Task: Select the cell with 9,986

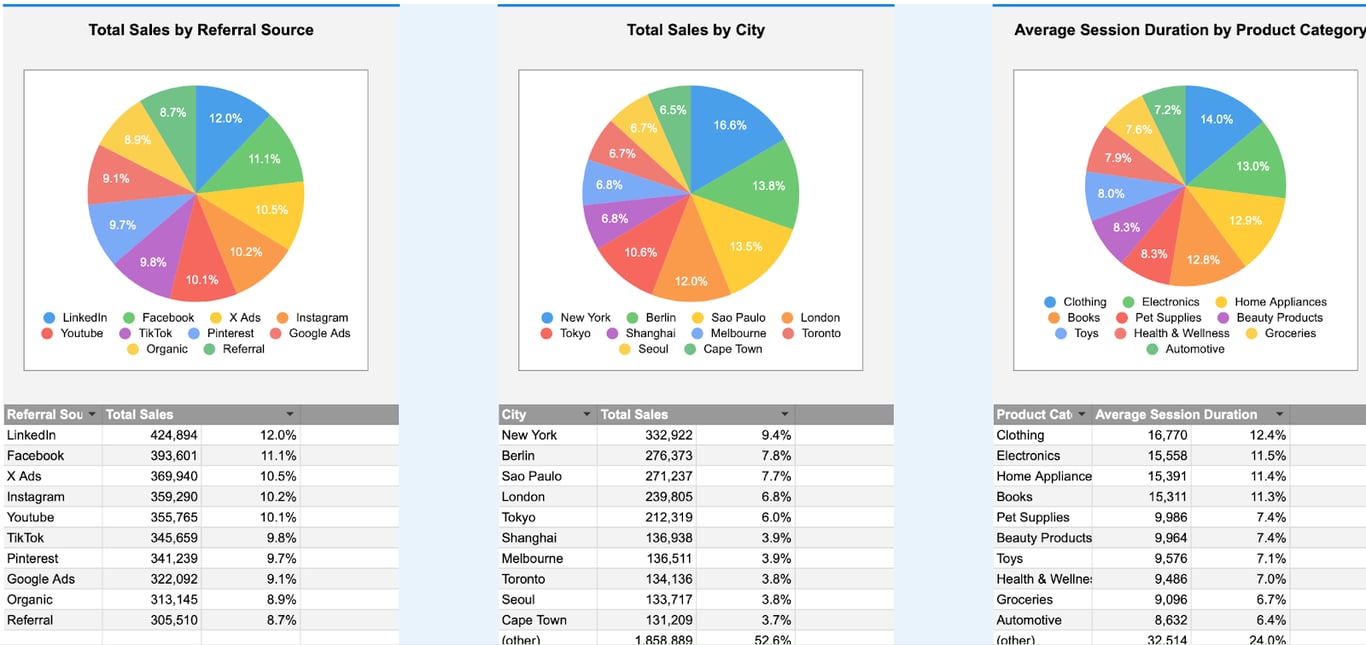Action: point(1141,517)
